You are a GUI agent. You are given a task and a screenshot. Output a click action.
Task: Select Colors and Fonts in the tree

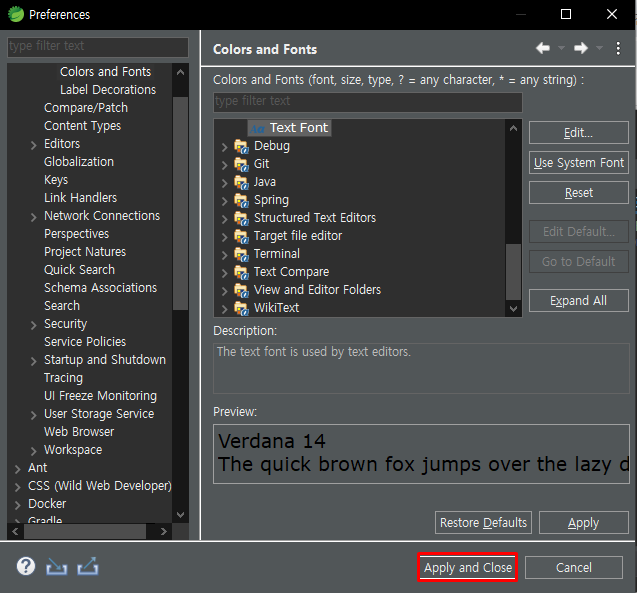pos(105,71)
